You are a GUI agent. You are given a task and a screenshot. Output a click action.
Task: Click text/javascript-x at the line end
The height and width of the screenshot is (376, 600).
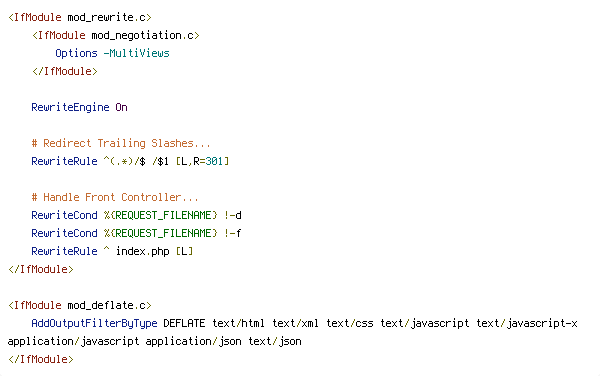point(527,324)
